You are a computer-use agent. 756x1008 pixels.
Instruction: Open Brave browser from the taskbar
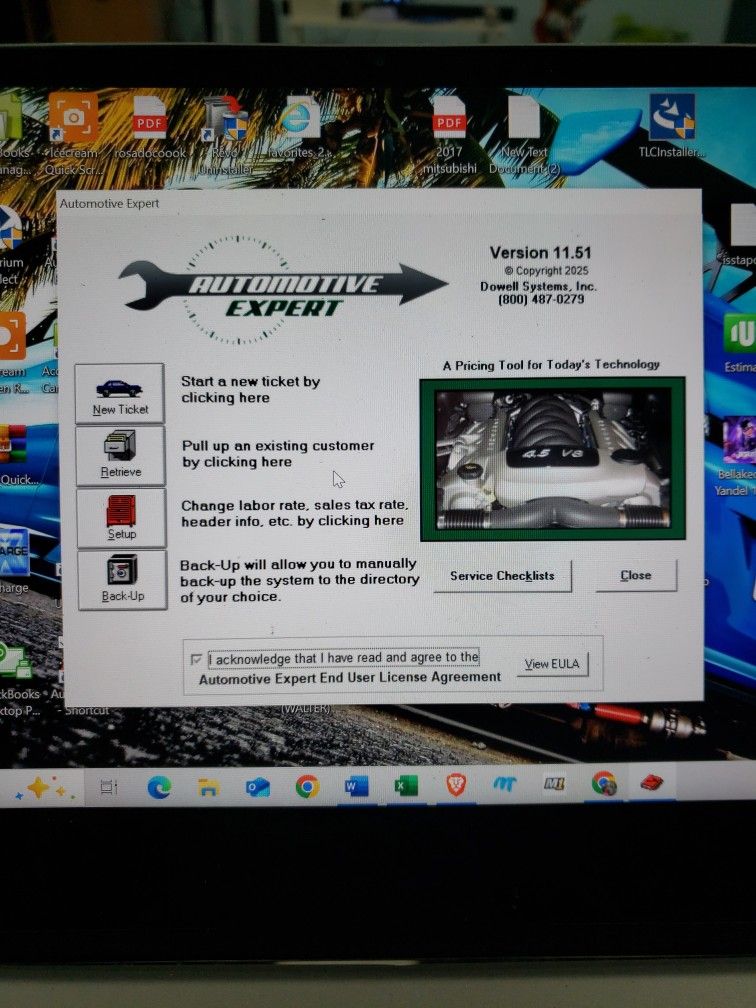456,784
